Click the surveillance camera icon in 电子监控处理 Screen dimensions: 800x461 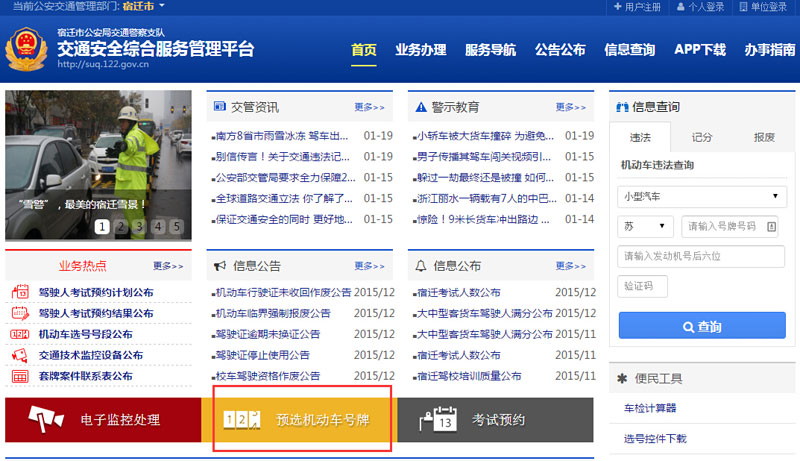coord(46,419)
